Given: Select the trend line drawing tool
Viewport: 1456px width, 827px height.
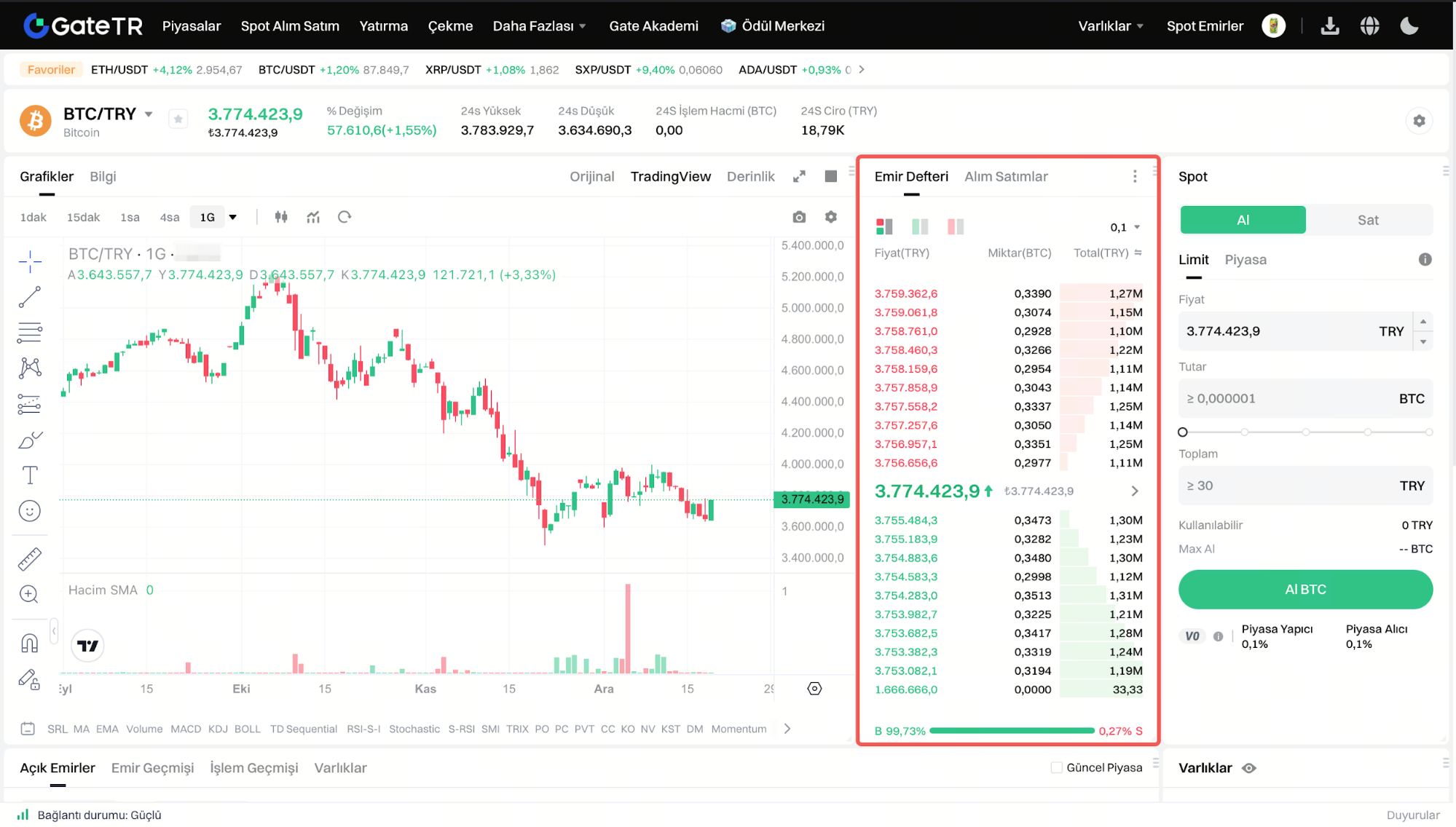Looking at the screenshot, I should point(30,297).
